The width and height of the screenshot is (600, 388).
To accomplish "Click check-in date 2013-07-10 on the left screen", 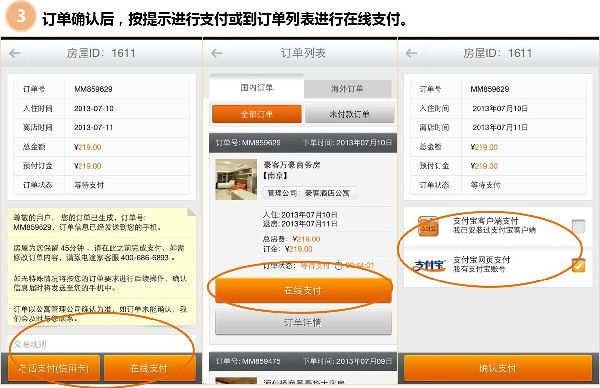I will tap(94, 109).
